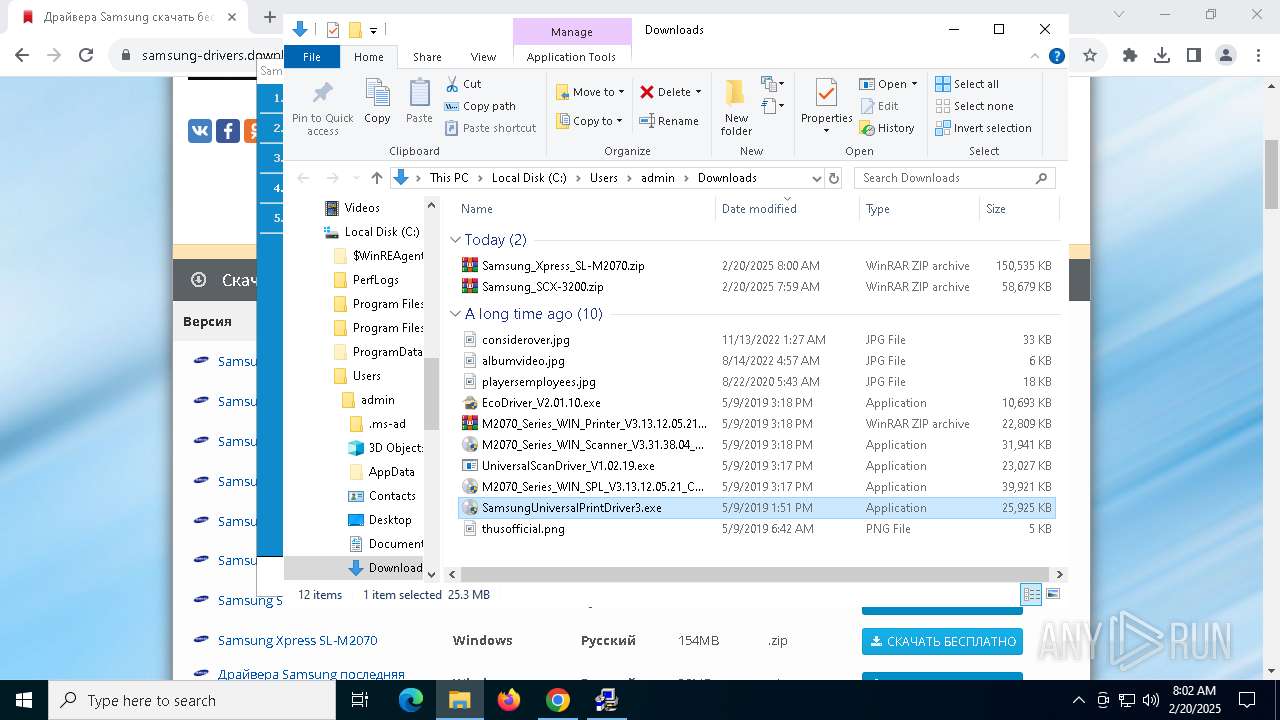The height and width of the screenshot is (720, 1280).
Task: Open Task View on taskbar
Action: point(361,700)
